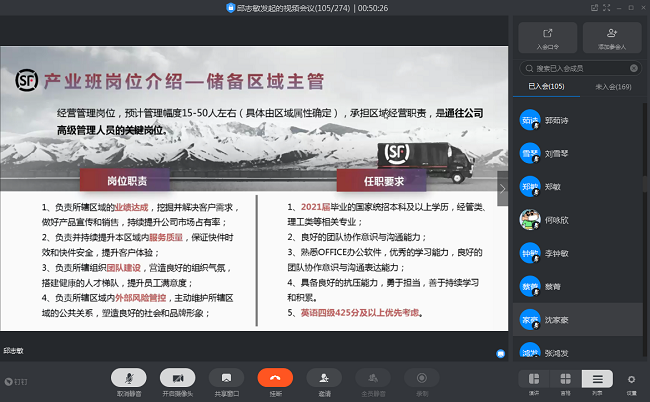Turn on camera with 开启摄像头 button
Screen dimensions: 650x402
point(177,378)
